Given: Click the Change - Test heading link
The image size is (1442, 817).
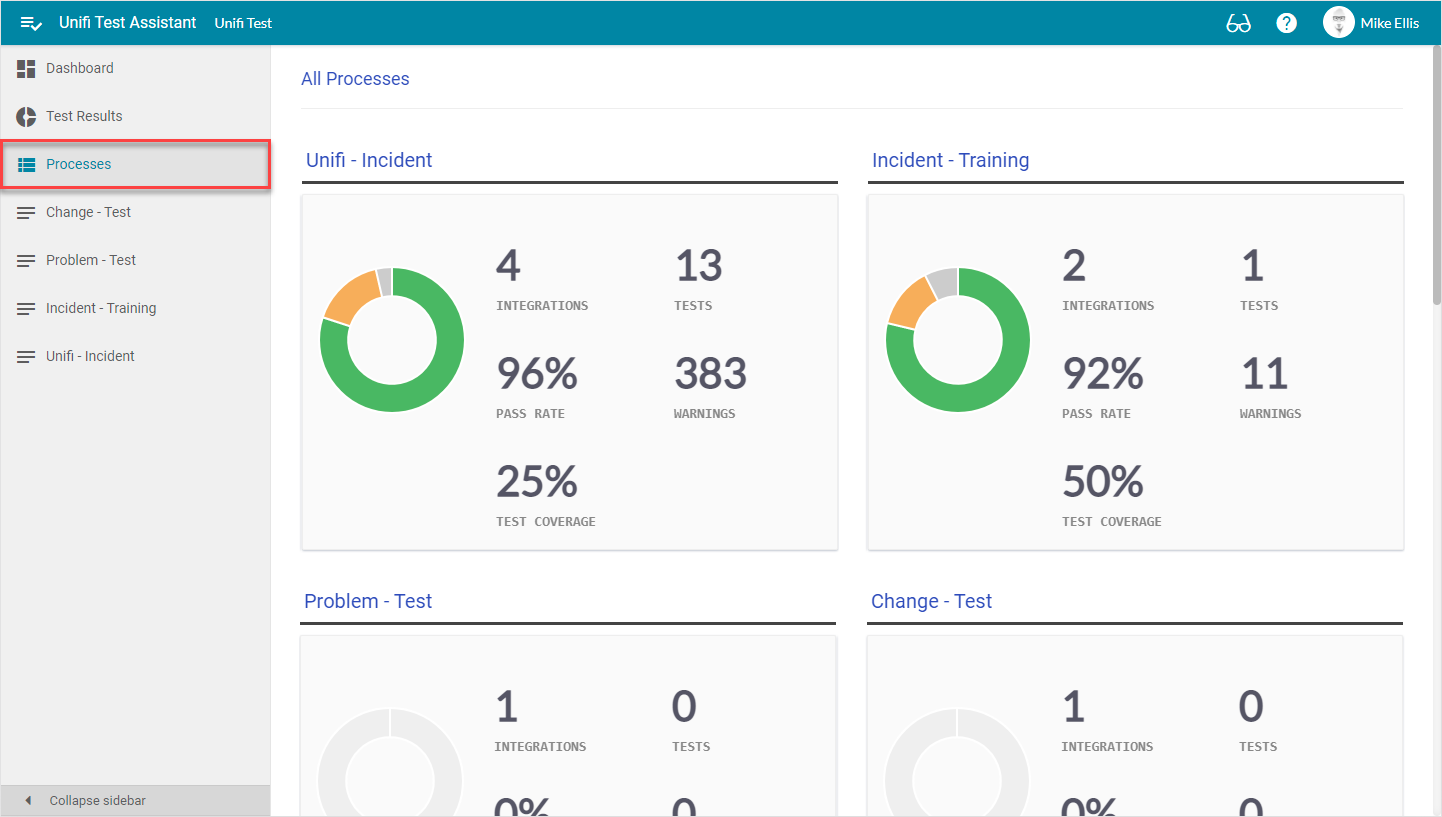Looking at the screenshot, I should [931, 601].
